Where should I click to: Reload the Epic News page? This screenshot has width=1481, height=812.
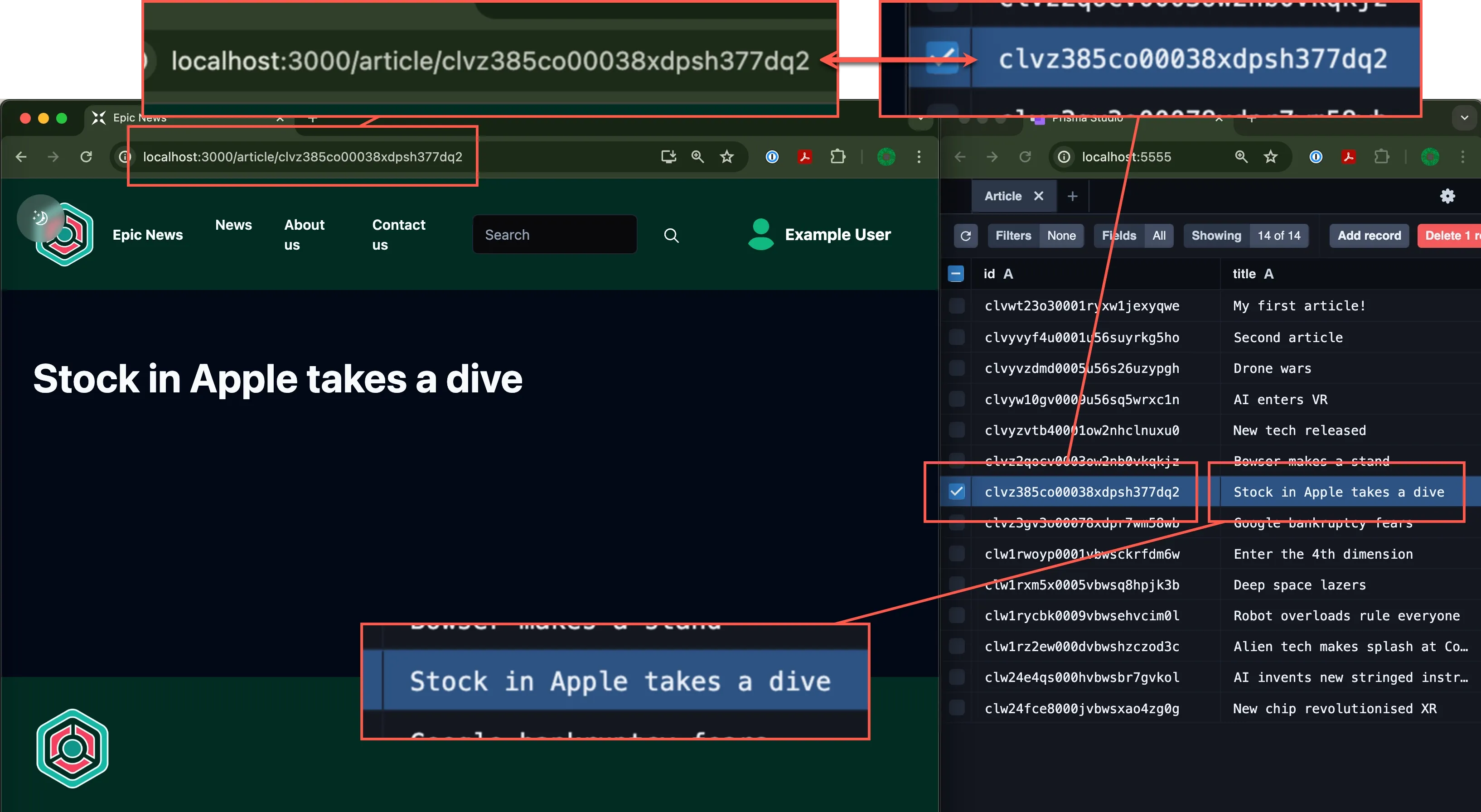click(x=86, y=156)
